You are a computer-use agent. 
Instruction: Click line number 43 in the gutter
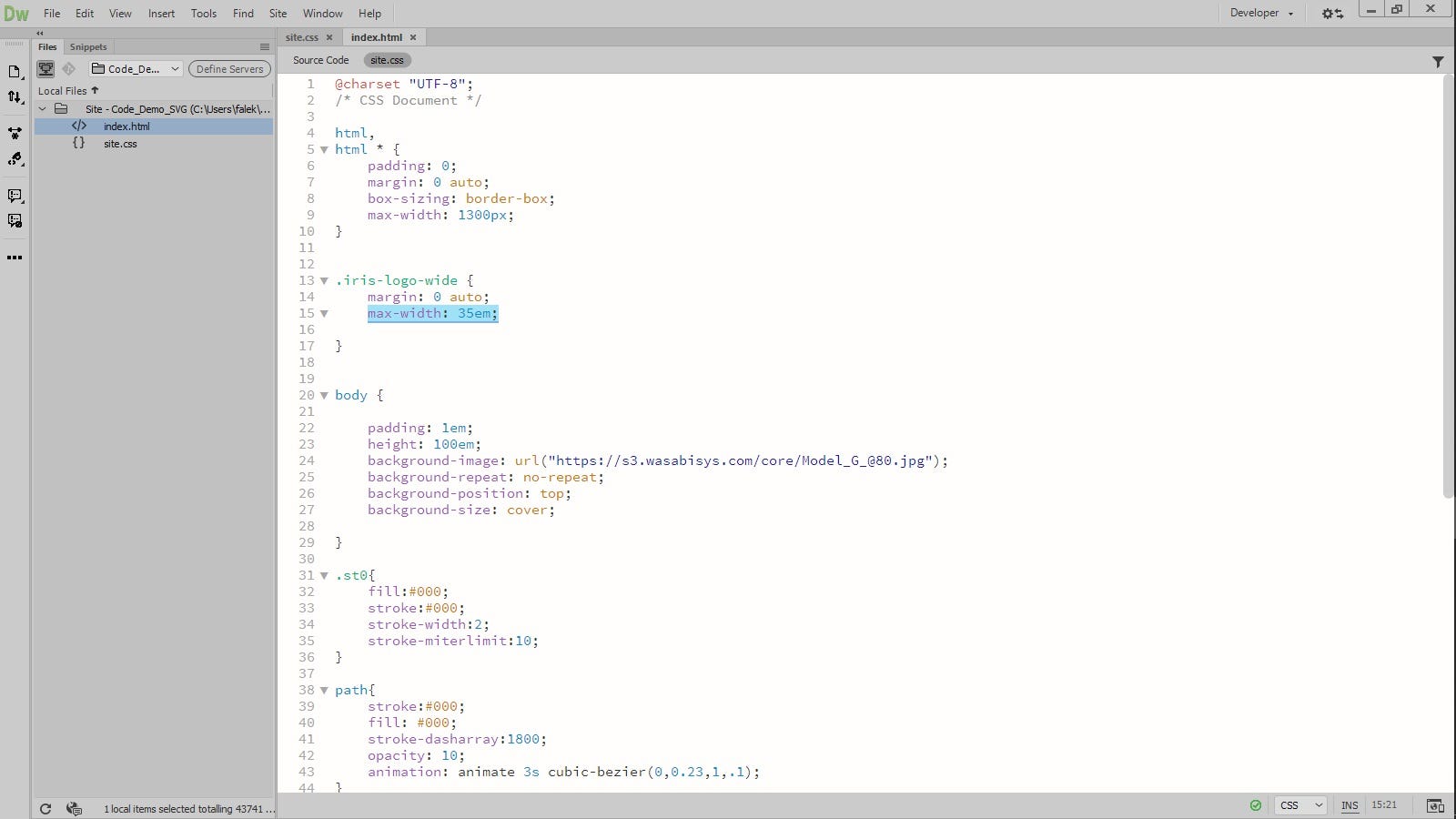tap(307, 773)
